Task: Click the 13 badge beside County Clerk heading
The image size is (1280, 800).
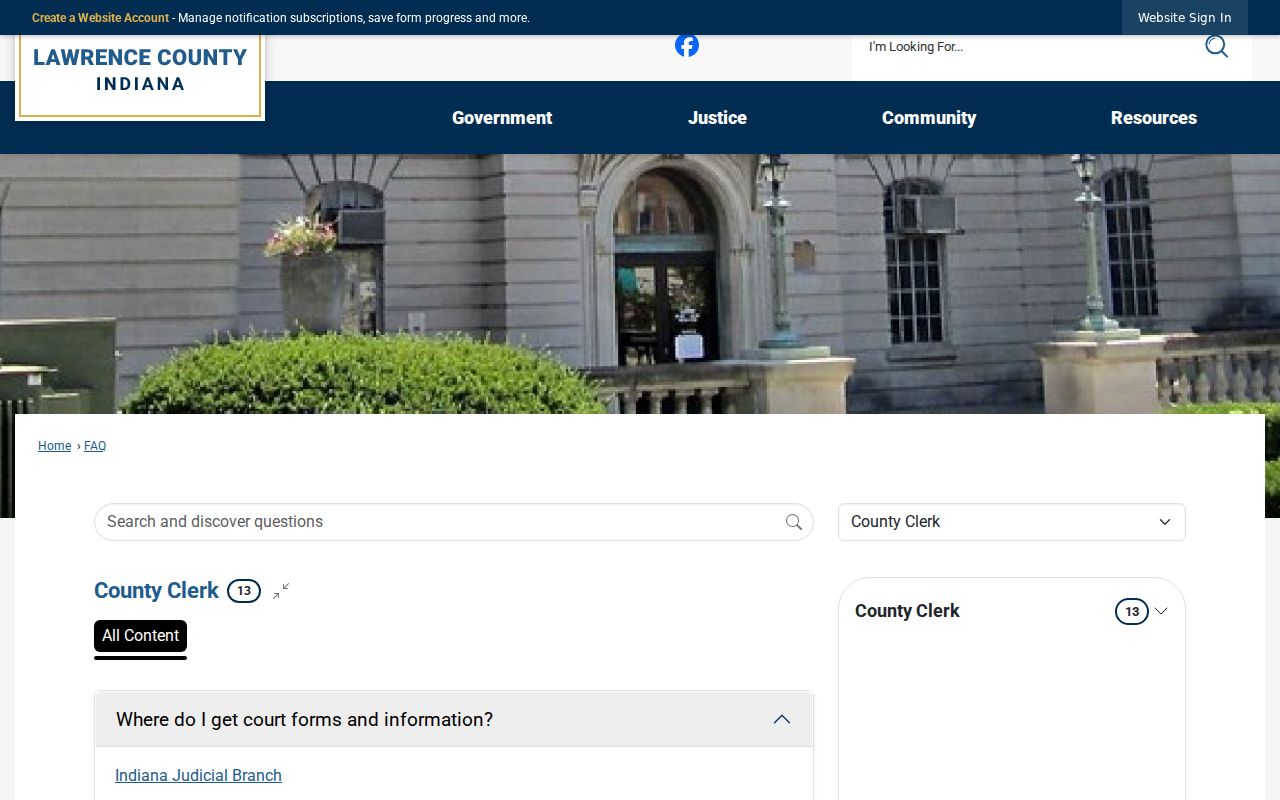Action: tap(244, 591)
